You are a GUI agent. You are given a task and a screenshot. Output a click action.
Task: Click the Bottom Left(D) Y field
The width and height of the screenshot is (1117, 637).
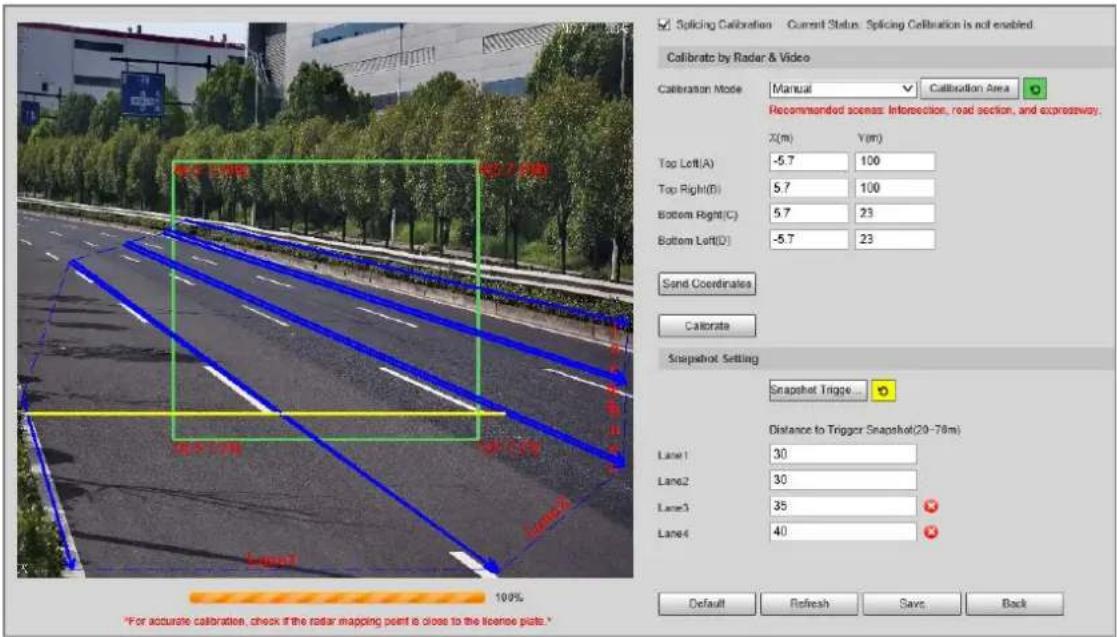895,239
